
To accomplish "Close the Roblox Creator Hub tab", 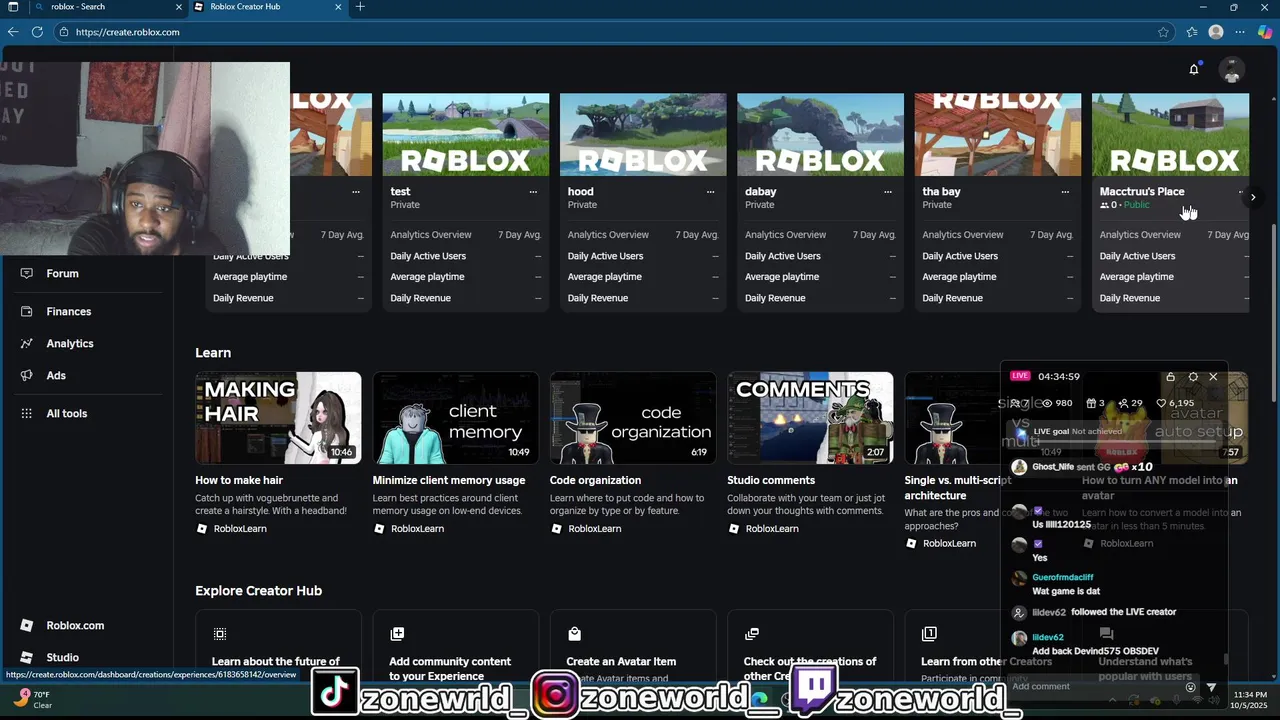I will [x=338, y=7].
